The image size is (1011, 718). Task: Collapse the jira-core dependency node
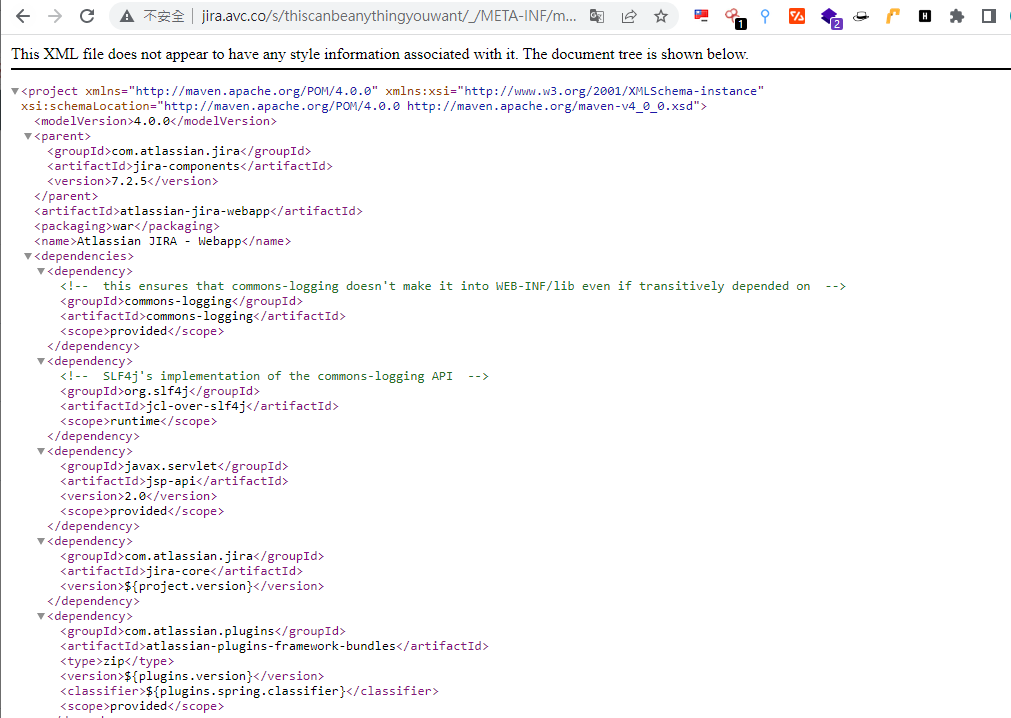(41, 541)
